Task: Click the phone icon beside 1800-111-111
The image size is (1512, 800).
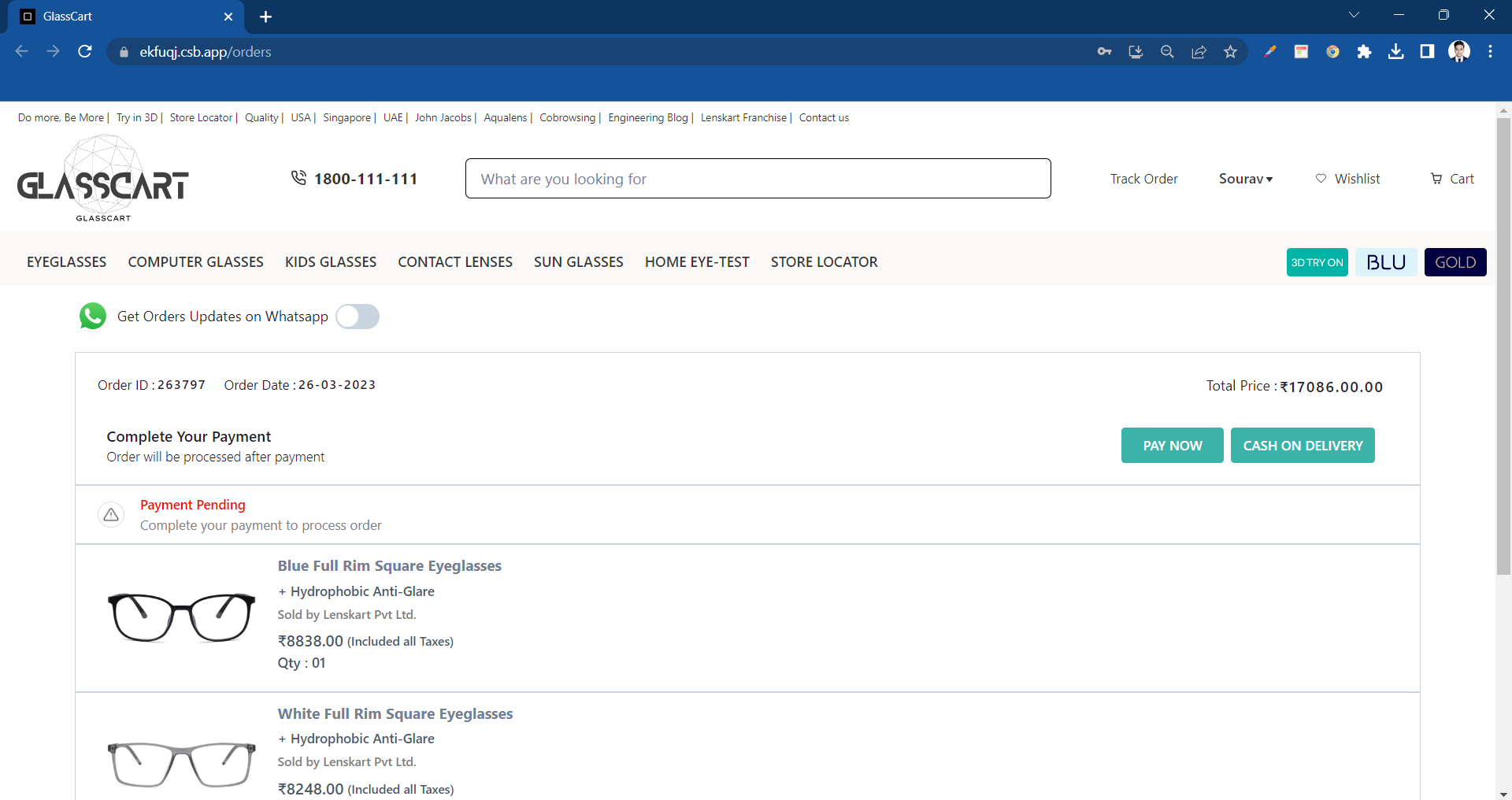Action: click(x=298, y=178)
